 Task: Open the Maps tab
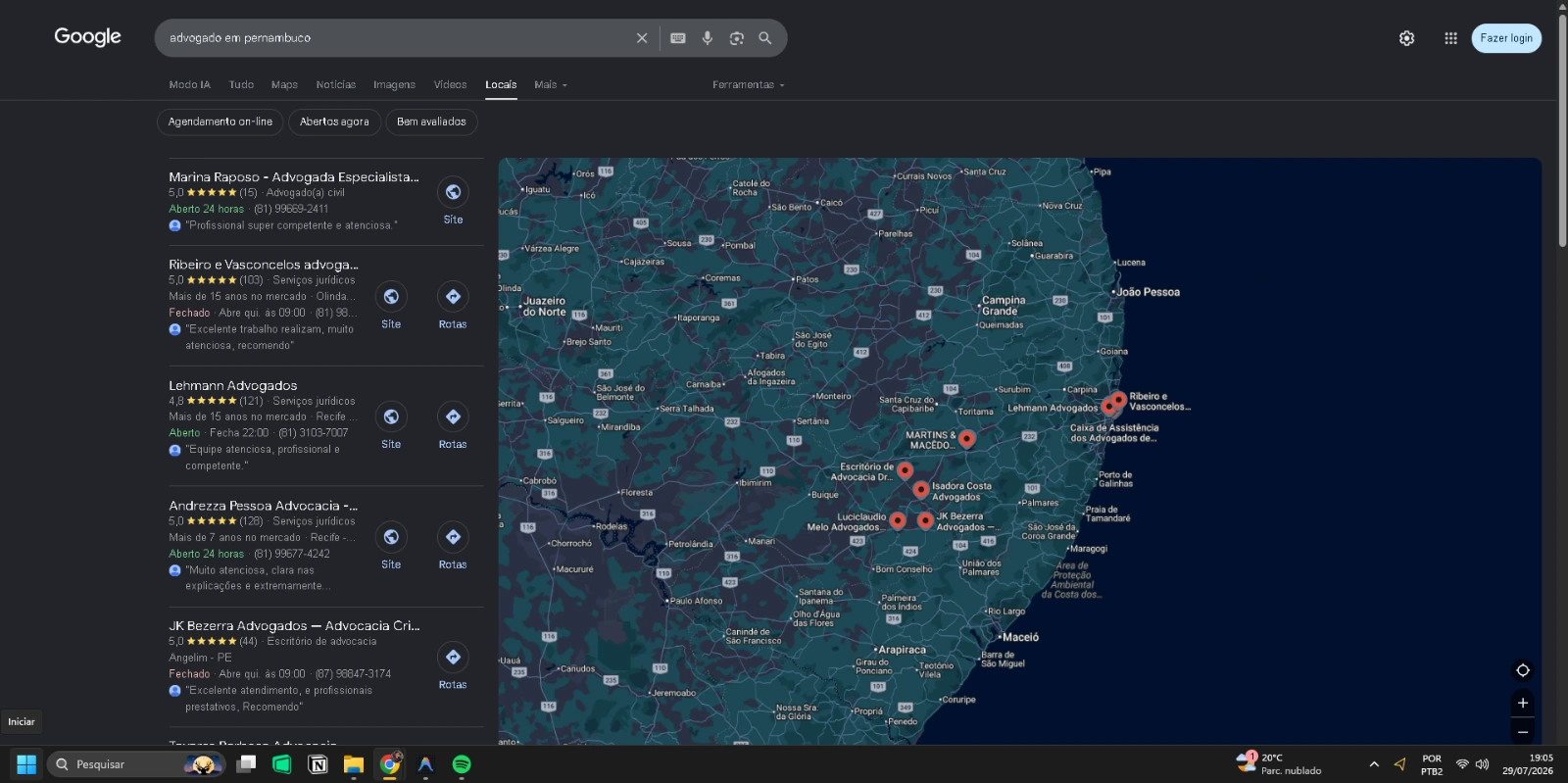point(284,85)
